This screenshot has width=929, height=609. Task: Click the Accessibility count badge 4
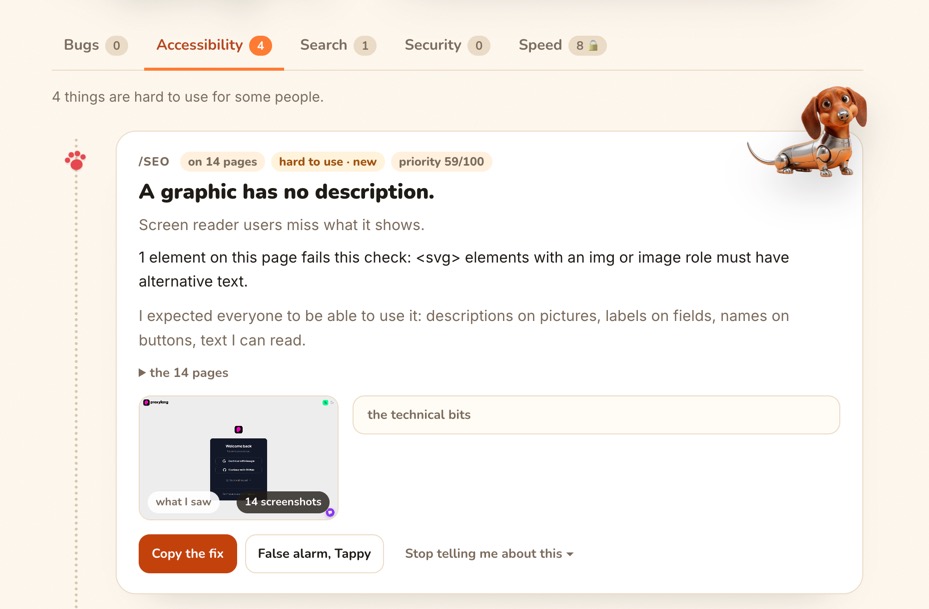pyautogui.click(x=260, y=46)
